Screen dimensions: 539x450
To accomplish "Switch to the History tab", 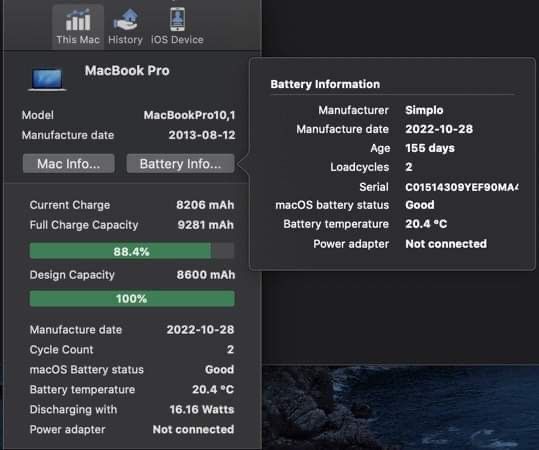I will (125, 27).
